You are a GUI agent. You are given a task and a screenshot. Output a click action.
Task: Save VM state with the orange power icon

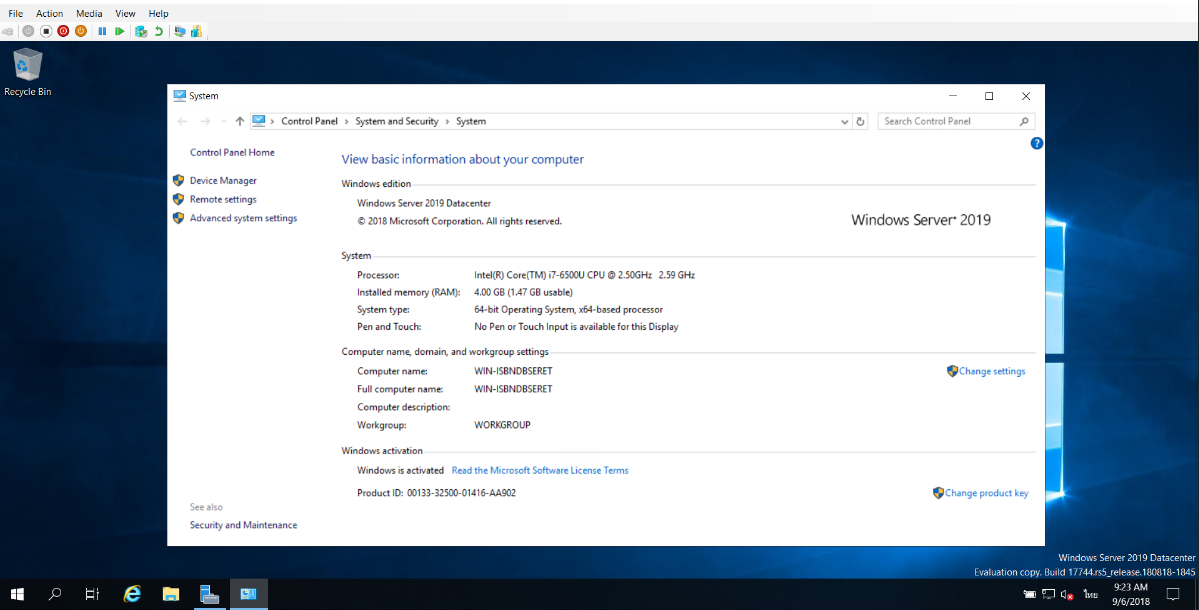(80, 31)
